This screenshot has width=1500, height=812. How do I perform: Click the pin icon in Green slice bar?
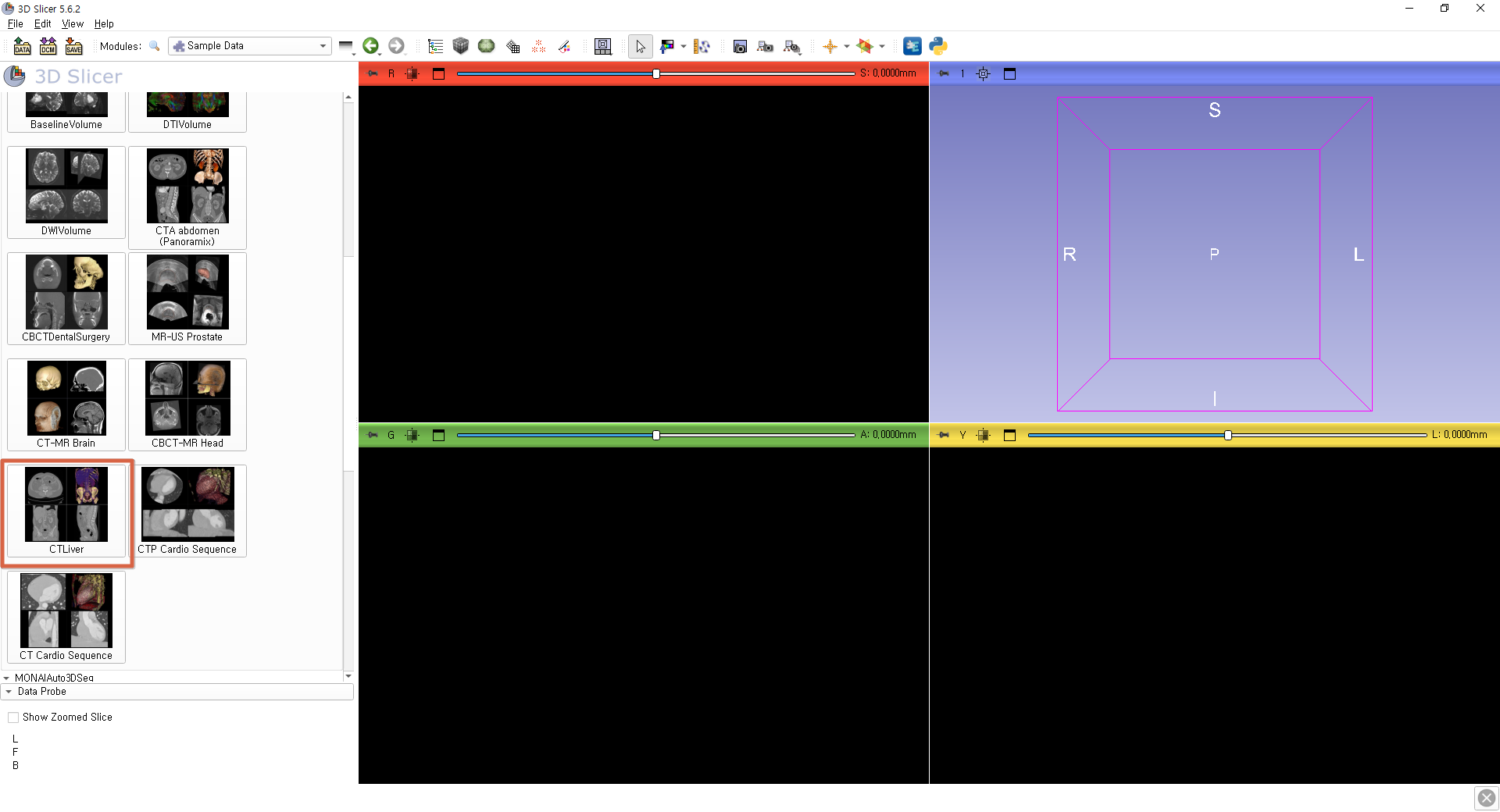point(373,435)
